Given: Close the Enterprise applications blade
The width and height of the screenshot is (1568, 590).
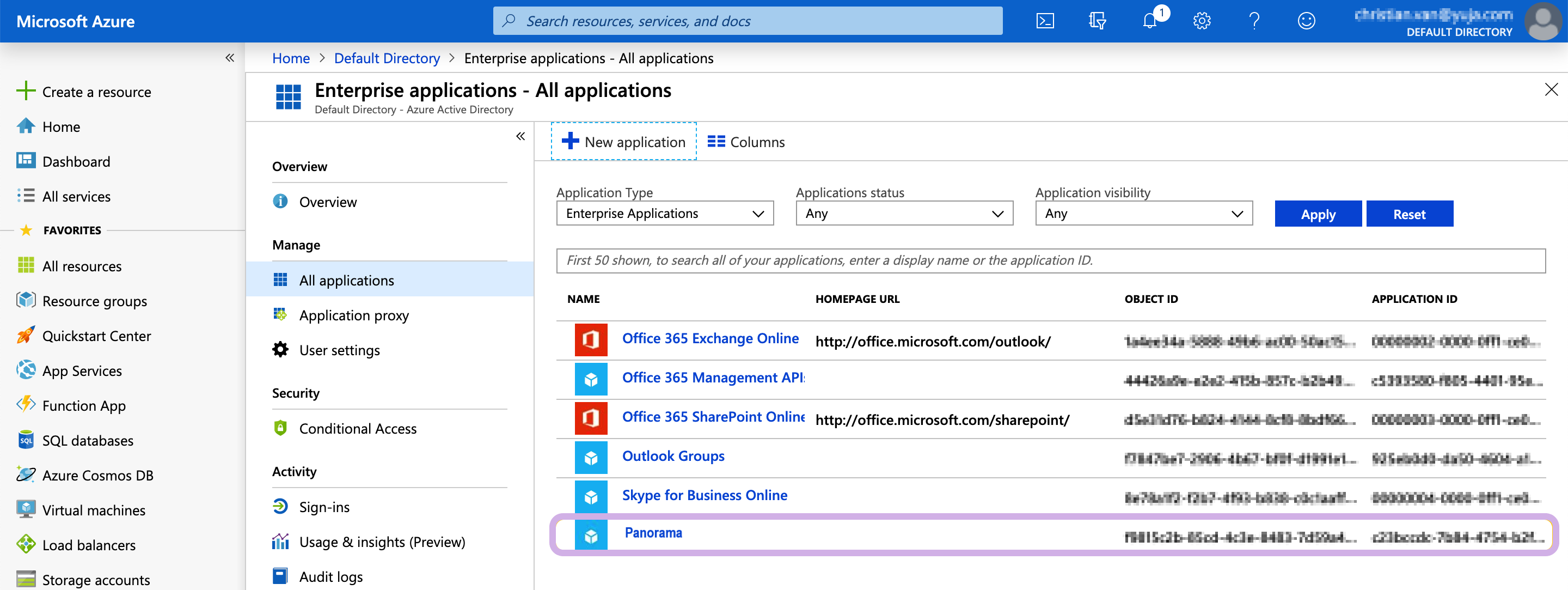Looking at the screenshot, I should coord(1551,90).
